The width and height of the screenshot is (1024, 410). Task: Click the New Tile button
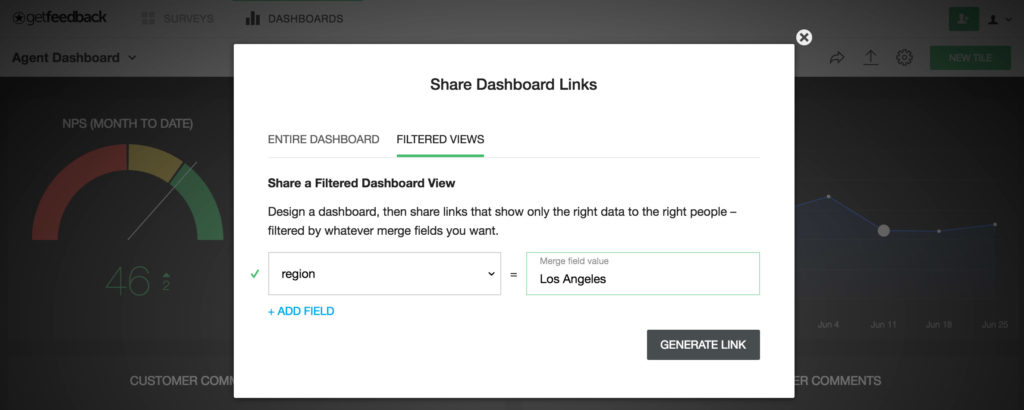(970, 58)
